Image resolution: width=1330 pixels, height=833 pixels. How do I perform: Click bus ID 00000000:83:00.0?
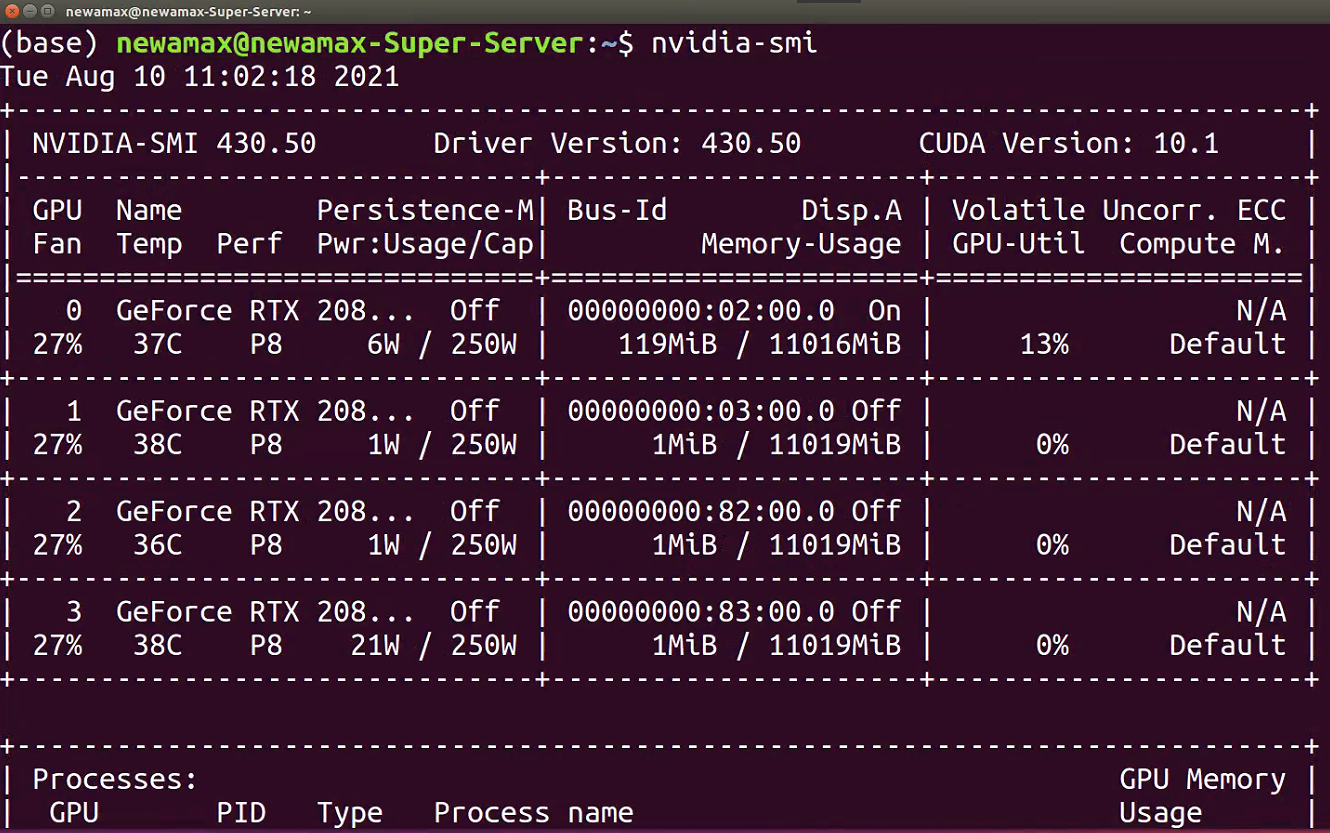pos(701,611)
